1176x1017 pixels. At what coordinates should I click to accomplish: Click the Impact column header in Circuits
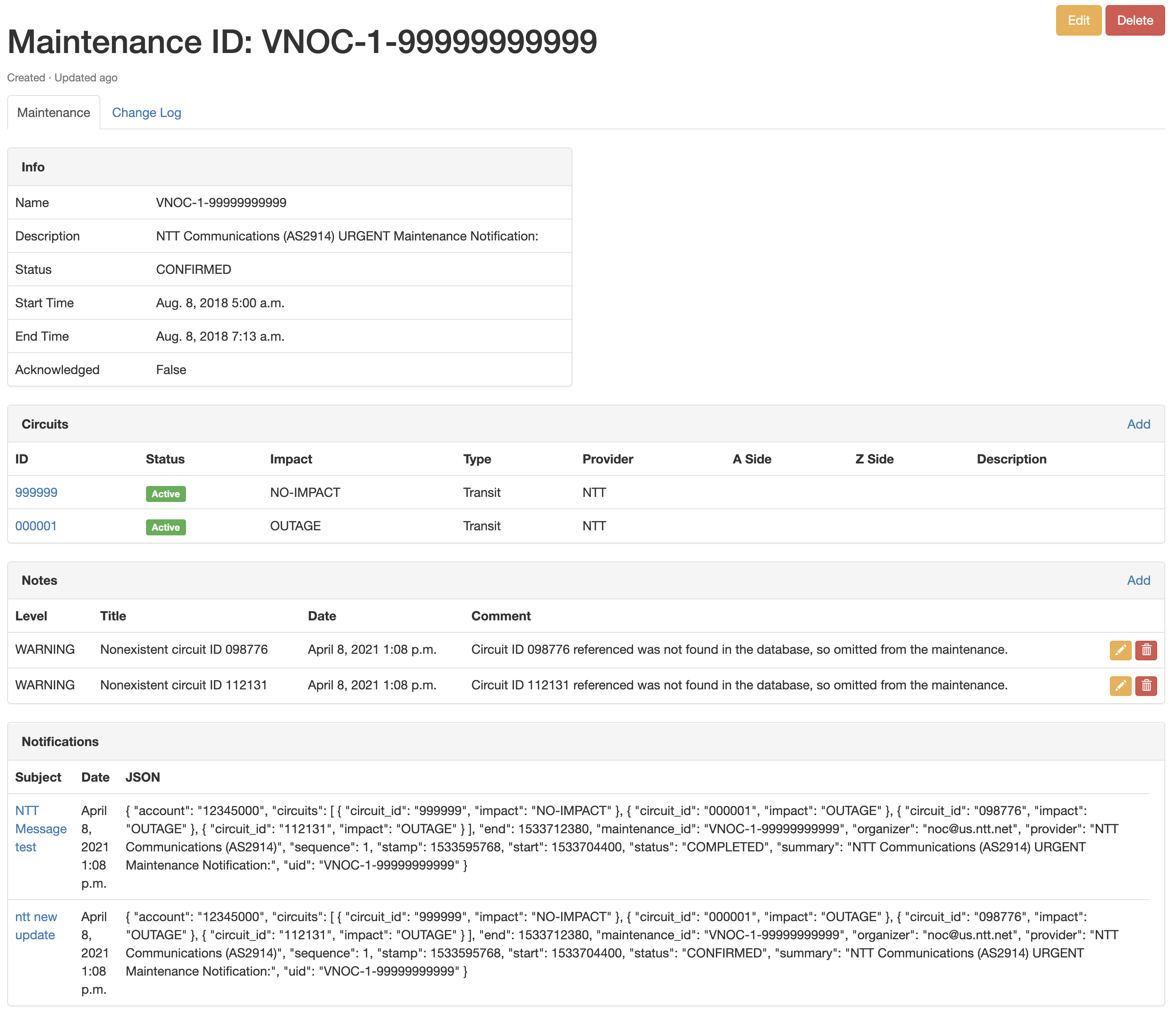point(291,459)
